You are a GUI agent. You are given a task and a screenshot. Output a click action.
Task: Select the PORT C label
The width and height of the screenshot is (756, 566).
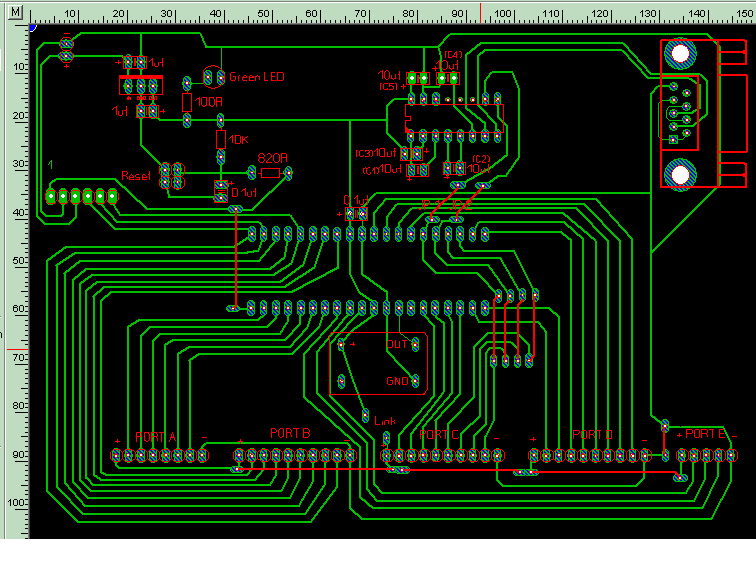(x=439, y=434)
